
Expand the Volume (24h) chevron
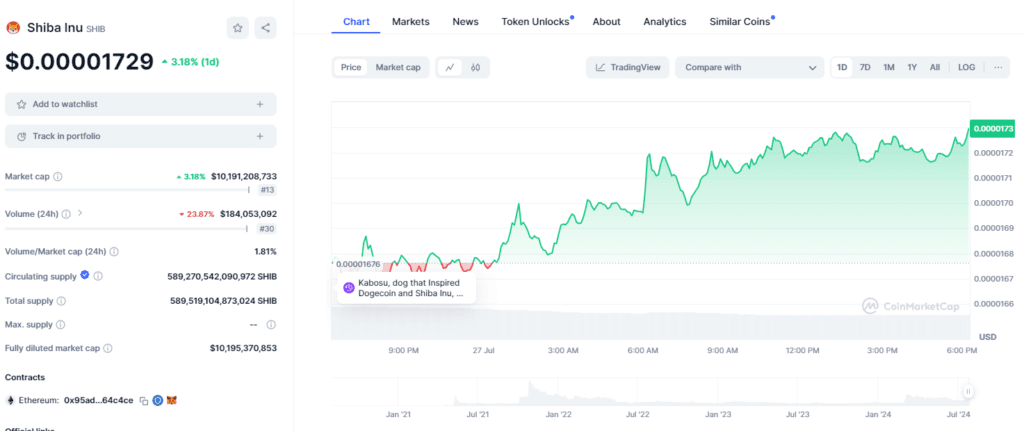[x=80, y=213]
